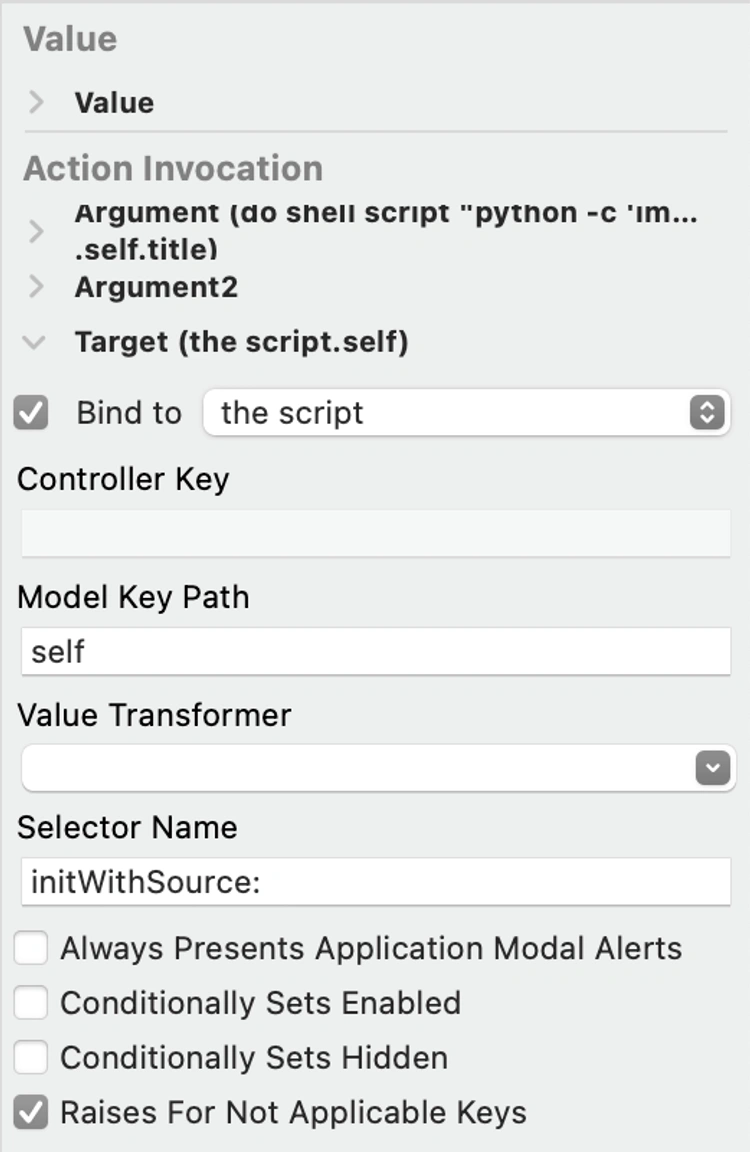Click the 'Bind to' label text
This screenshot has height=1152, width=750.
(x=128, y=412)
